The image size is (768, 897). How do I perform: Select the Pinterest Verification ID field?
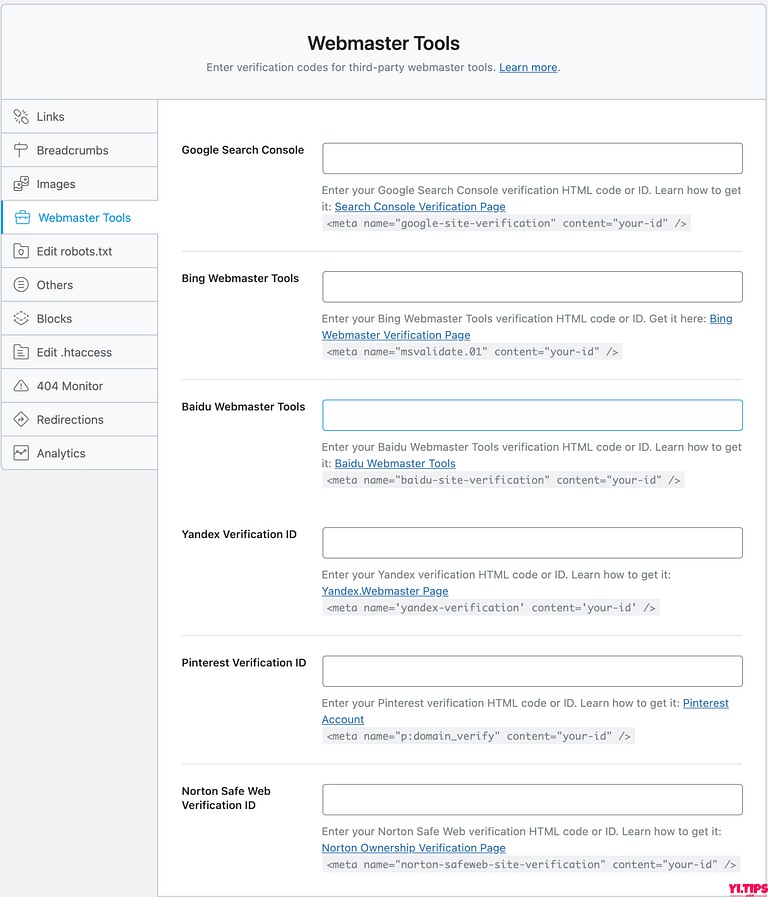(532, 671)
